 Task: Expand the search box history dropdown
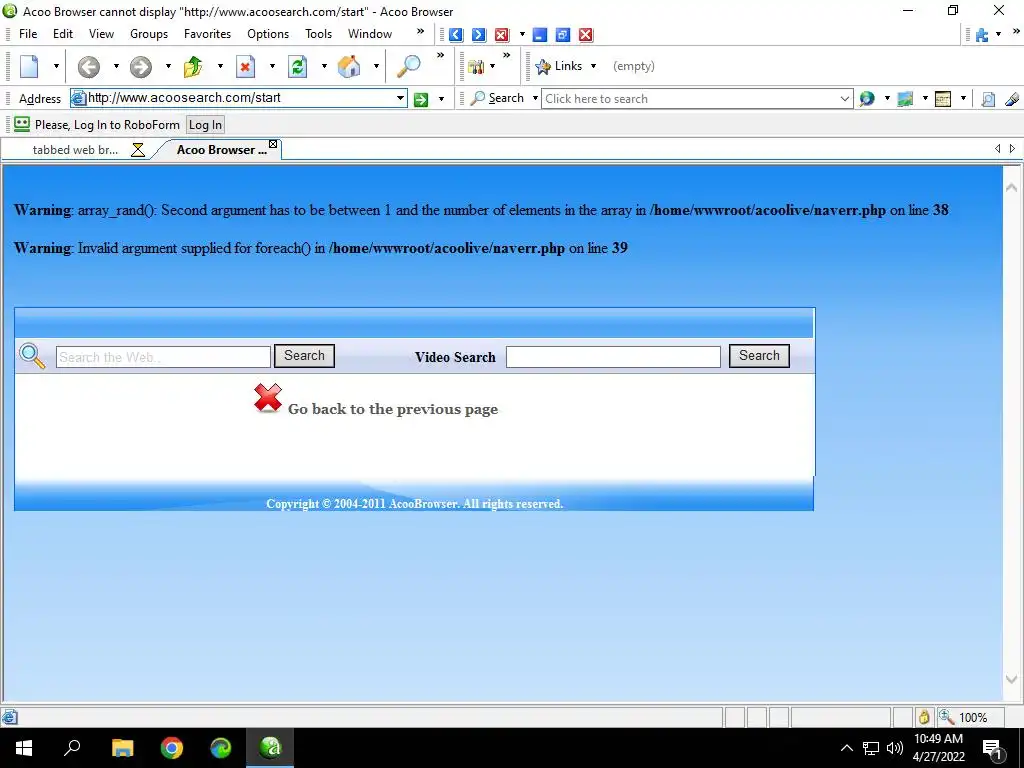[x=844, y=99]
